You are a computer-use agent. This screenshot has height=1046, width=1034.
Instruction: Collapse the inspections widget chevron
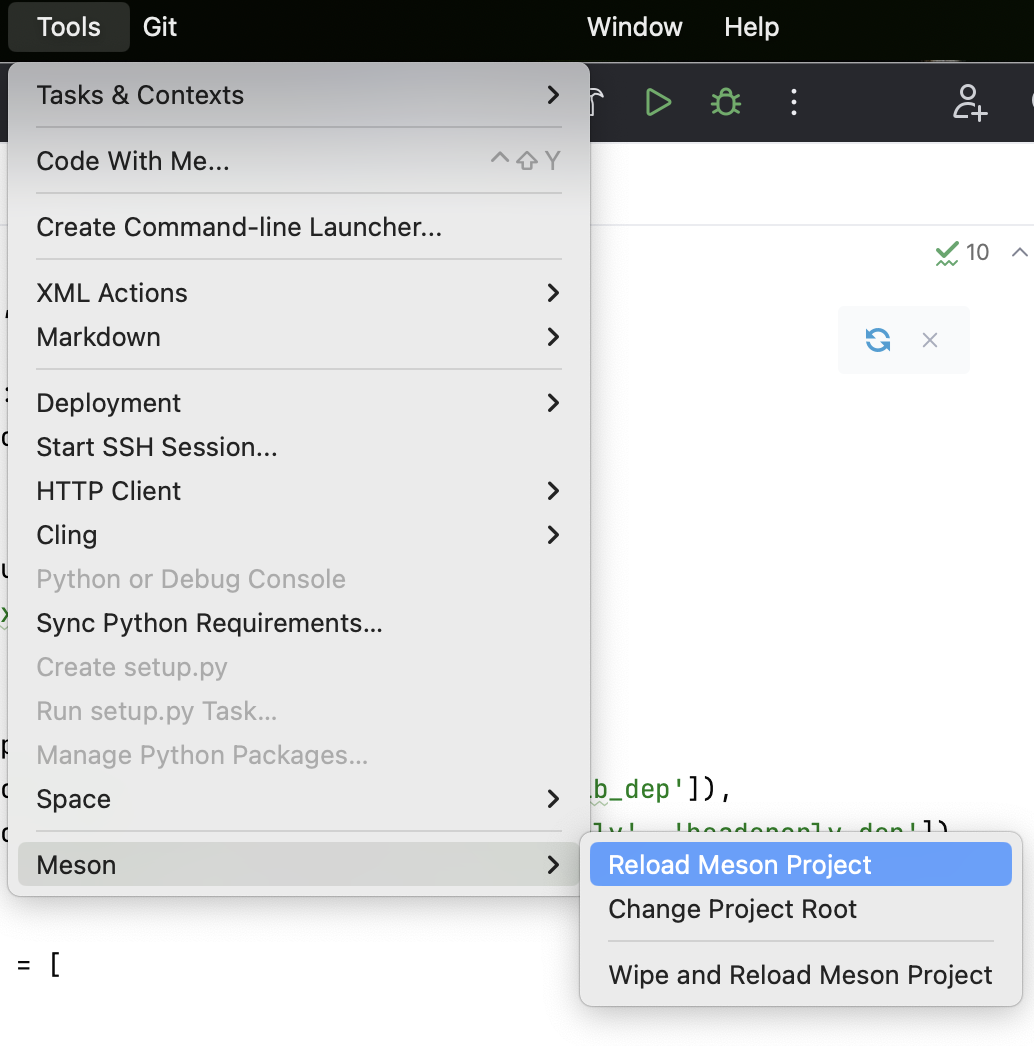pyautogui.click(x=1021, y=253)
